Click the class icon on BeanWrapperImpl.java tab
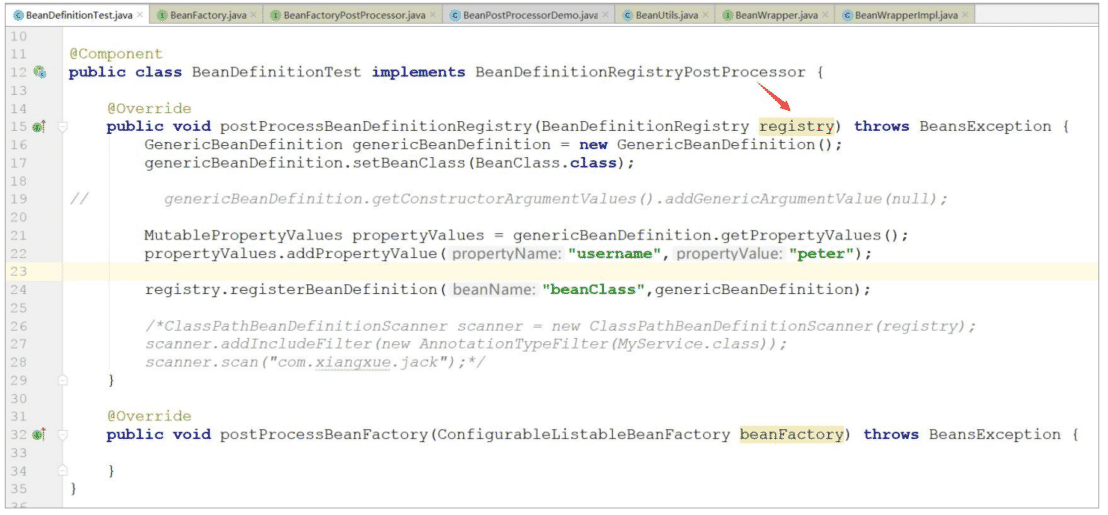1108x515 pixels. 847,15
